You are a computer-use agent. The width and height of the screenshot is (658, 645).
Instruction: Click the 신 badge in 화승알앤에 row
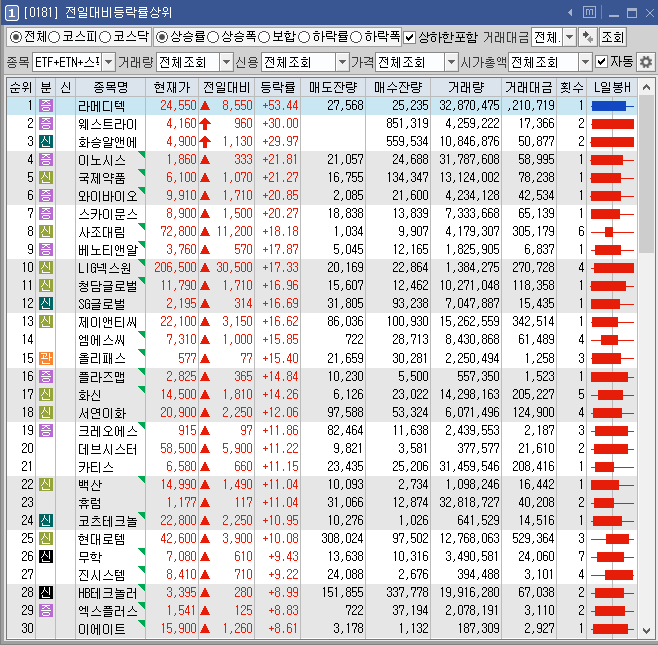[46, 141]
